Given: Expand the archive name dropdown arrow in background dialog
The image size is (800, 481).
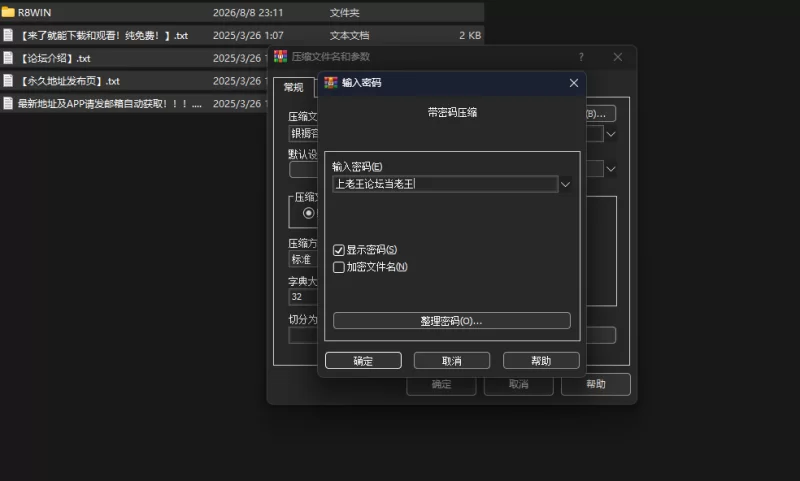Looking at the screenshot, I should click(611, 134).
